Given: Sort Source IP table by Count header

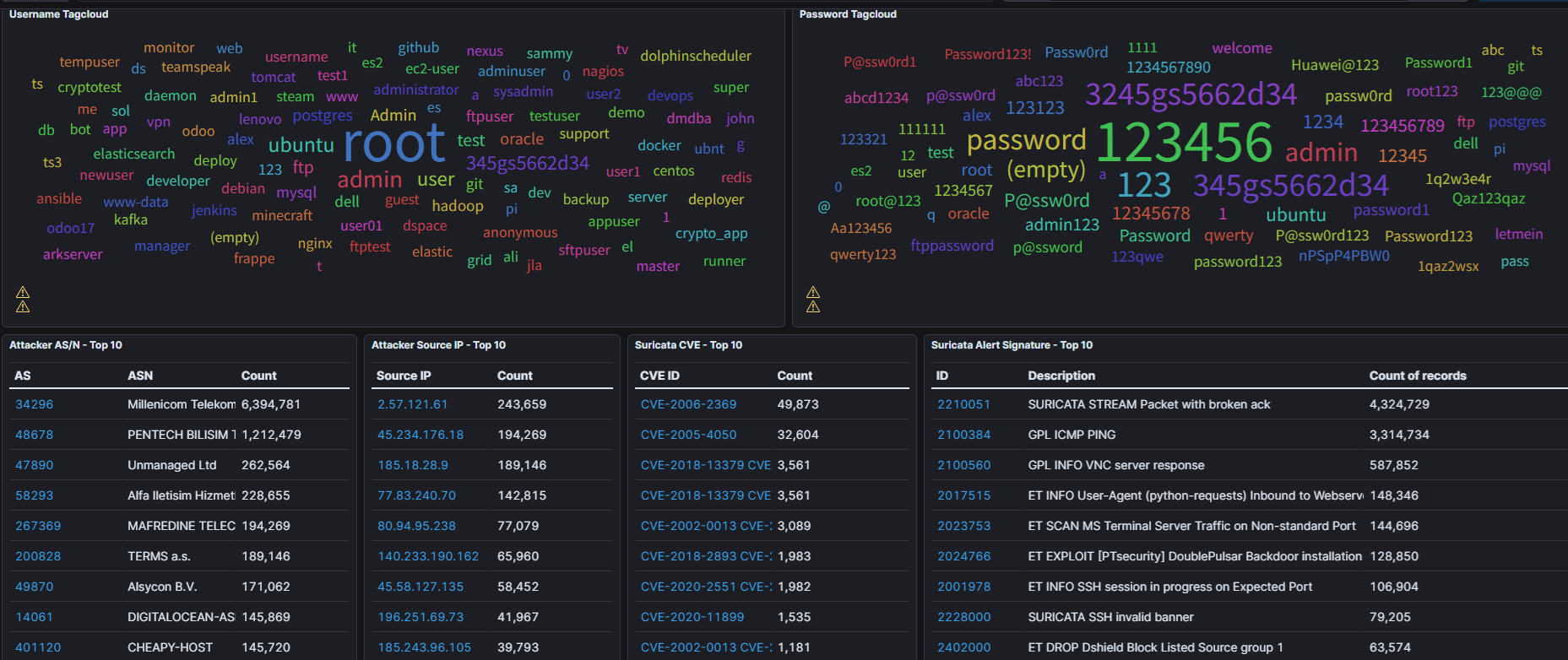Looking at the screenshot, I should (x=514, y=376).
